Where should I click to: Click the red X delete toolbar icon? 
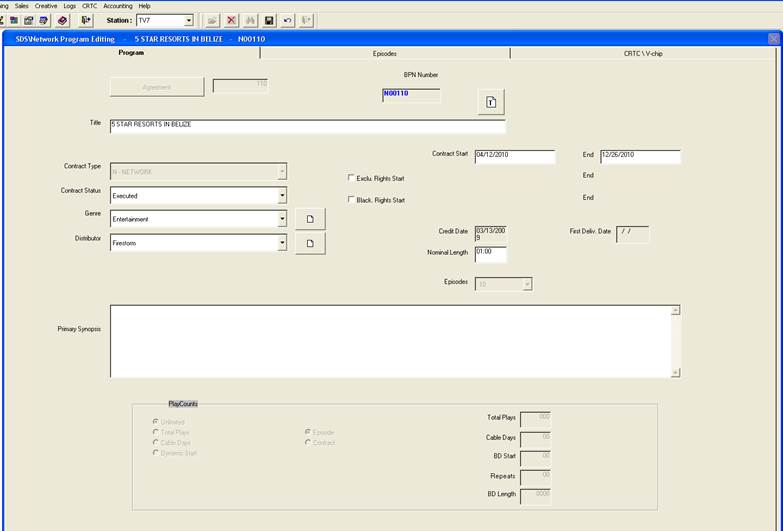232,20
